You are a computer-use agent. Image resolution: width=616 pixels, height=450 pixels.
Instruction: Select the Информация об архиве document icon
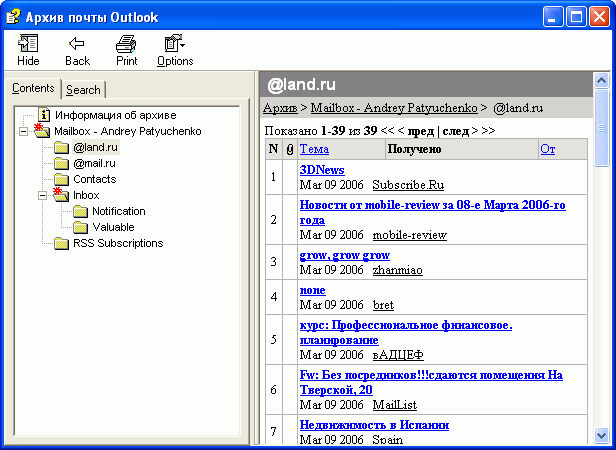click(x=45, y=115)
